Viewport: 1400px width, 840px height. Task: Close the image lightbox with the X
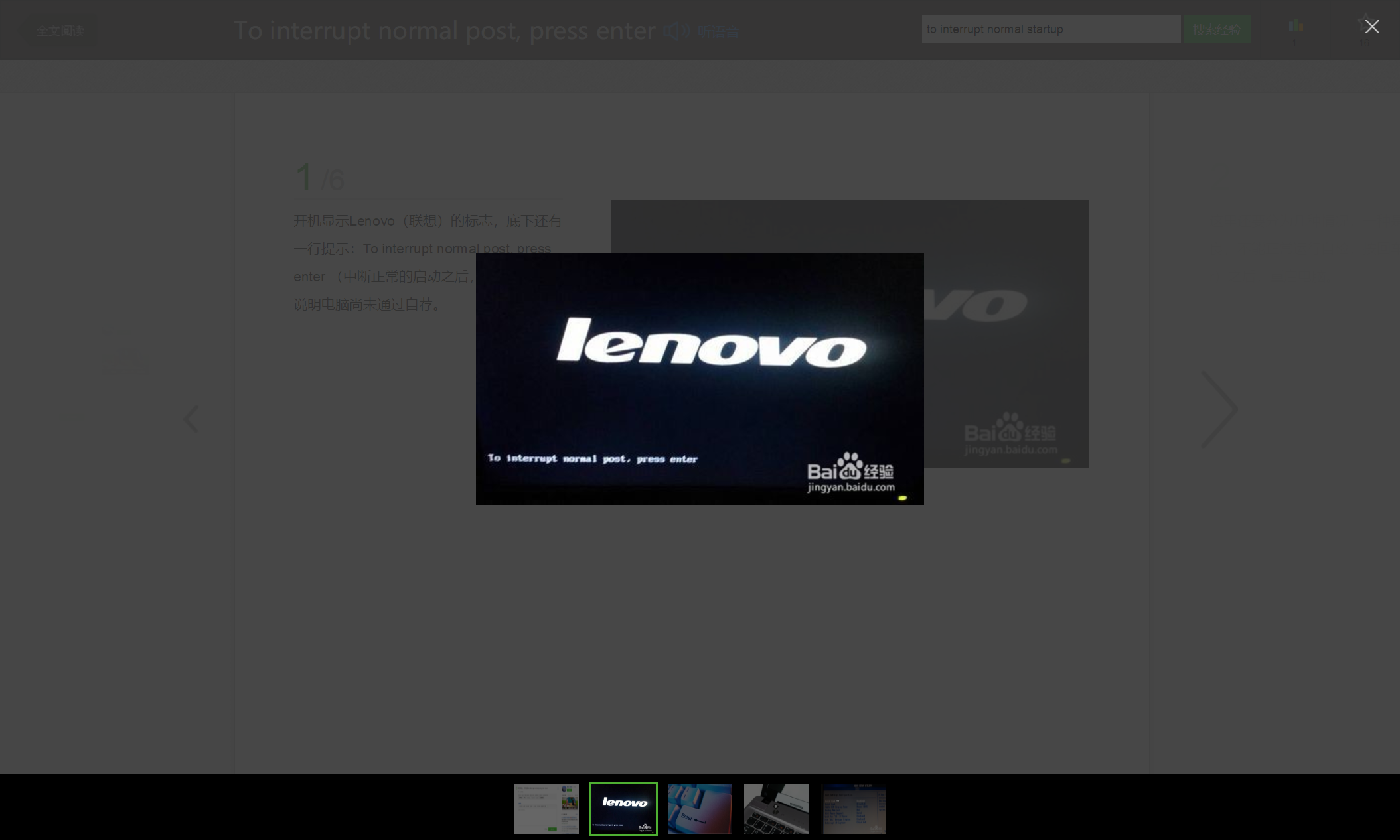pyautogui.click(x=1371, y=27)
